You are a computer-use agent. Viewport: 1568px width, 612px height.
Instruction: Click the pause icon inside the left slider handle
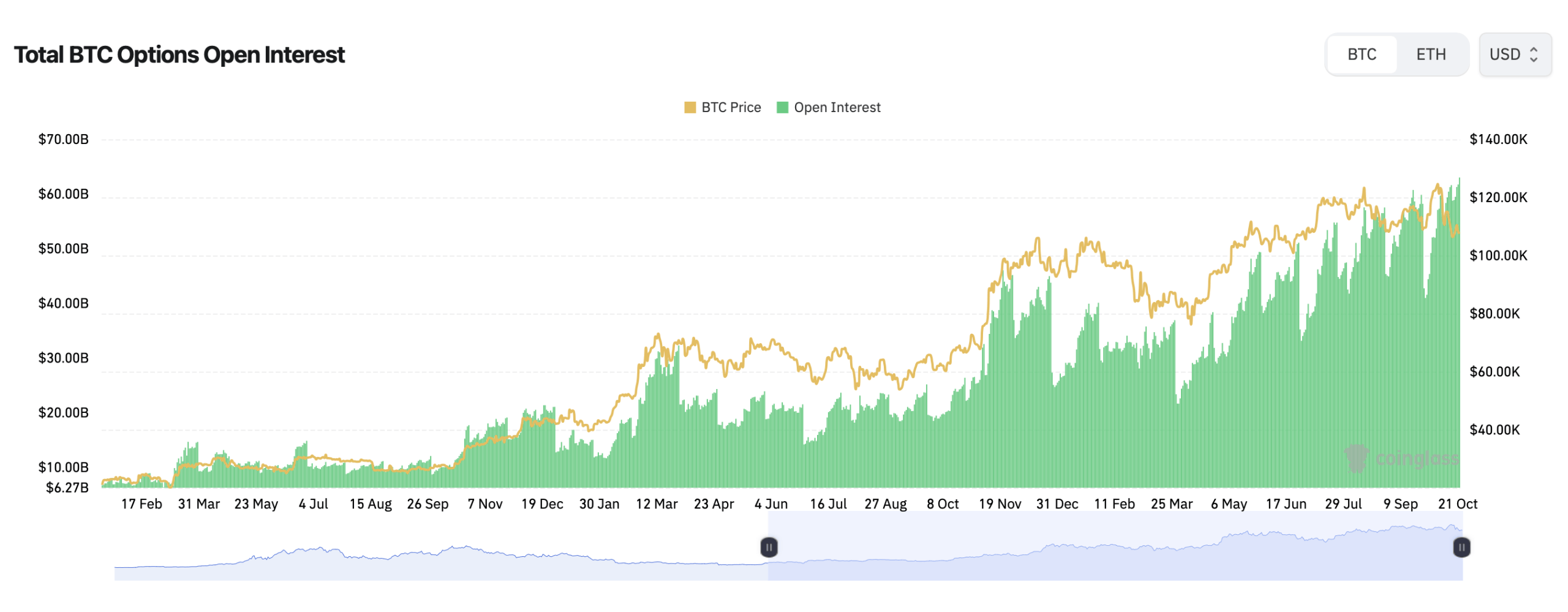coord(768,548)
